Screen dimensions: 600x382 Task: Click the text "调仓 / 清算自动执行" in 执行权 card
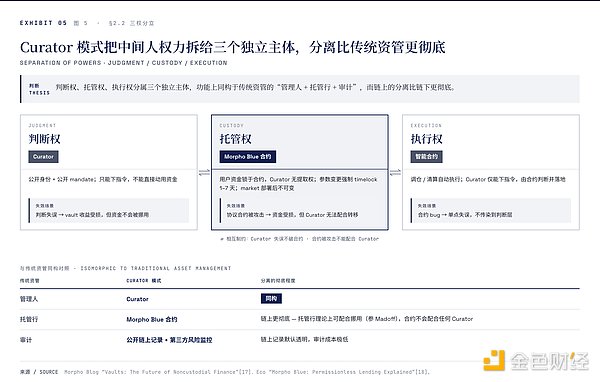(488, 179)
